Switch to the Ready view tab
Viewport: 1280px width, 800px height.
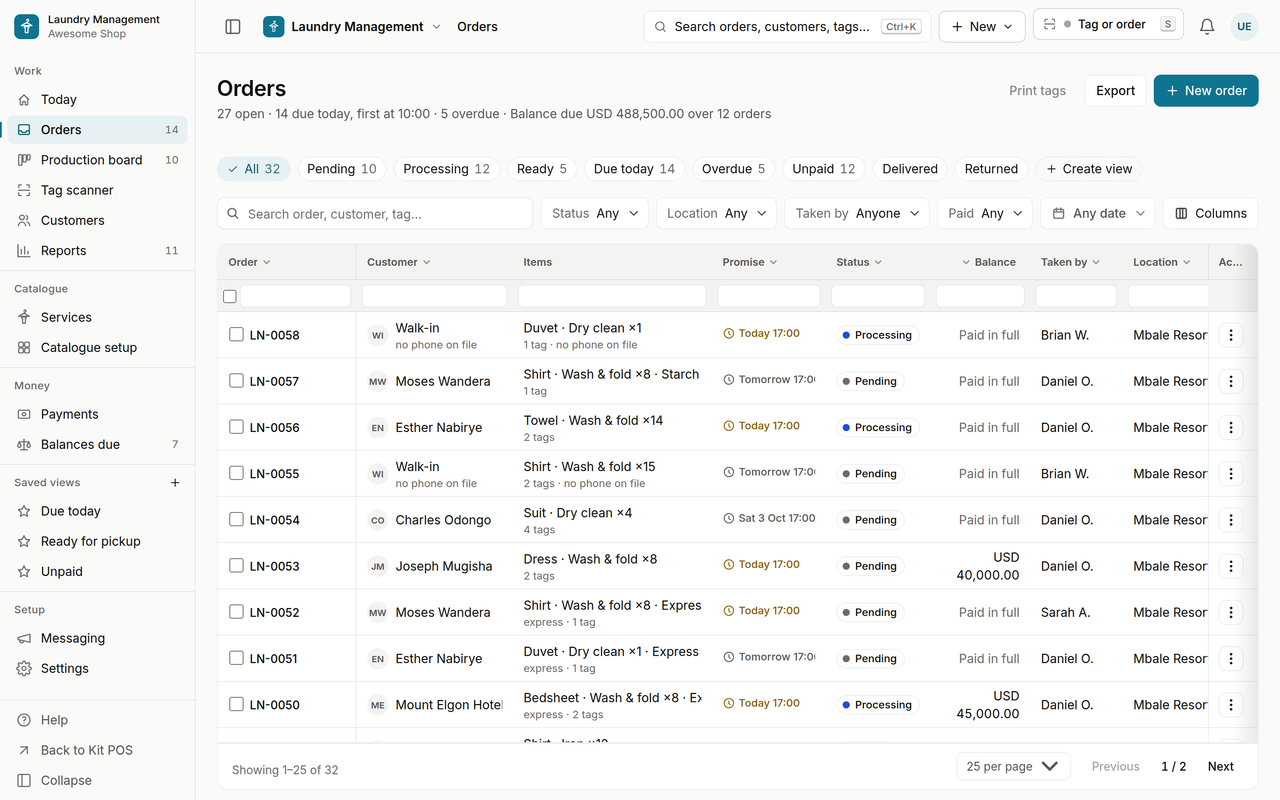point(542,169)
